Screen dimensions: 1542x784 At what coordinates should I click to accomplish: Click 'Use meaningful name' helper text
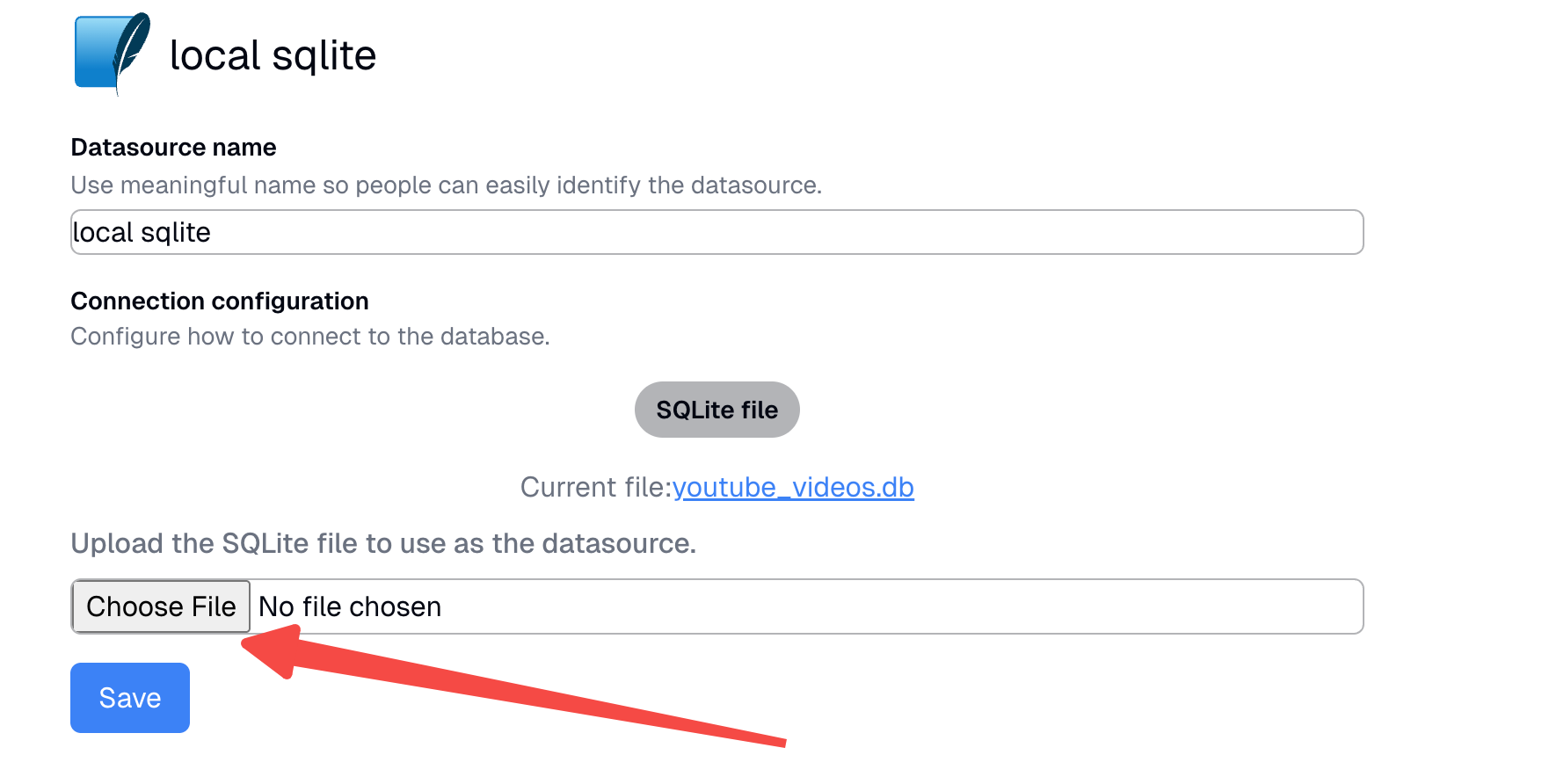[x=447, y=185]
